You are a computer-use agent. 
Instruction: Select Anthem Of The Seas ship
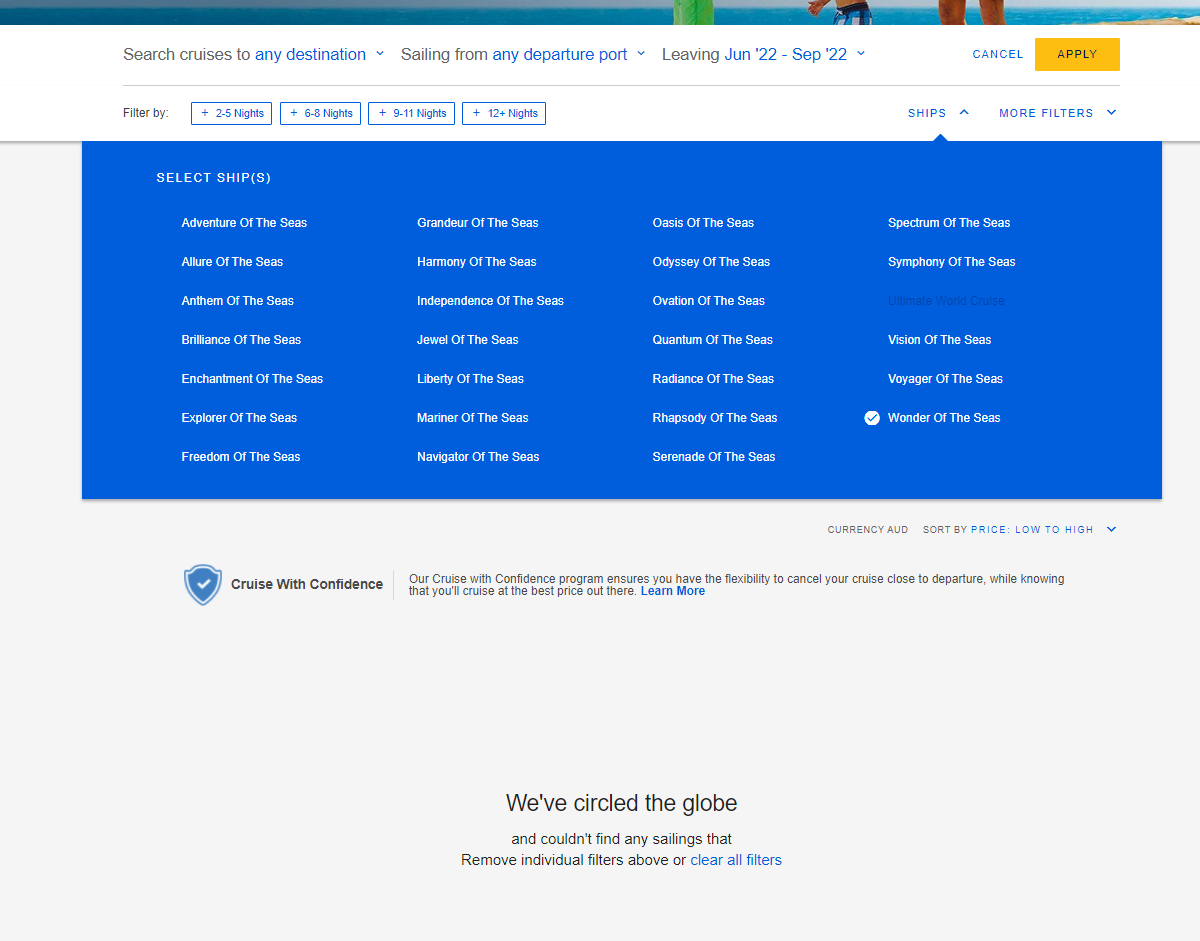(238, 301)
